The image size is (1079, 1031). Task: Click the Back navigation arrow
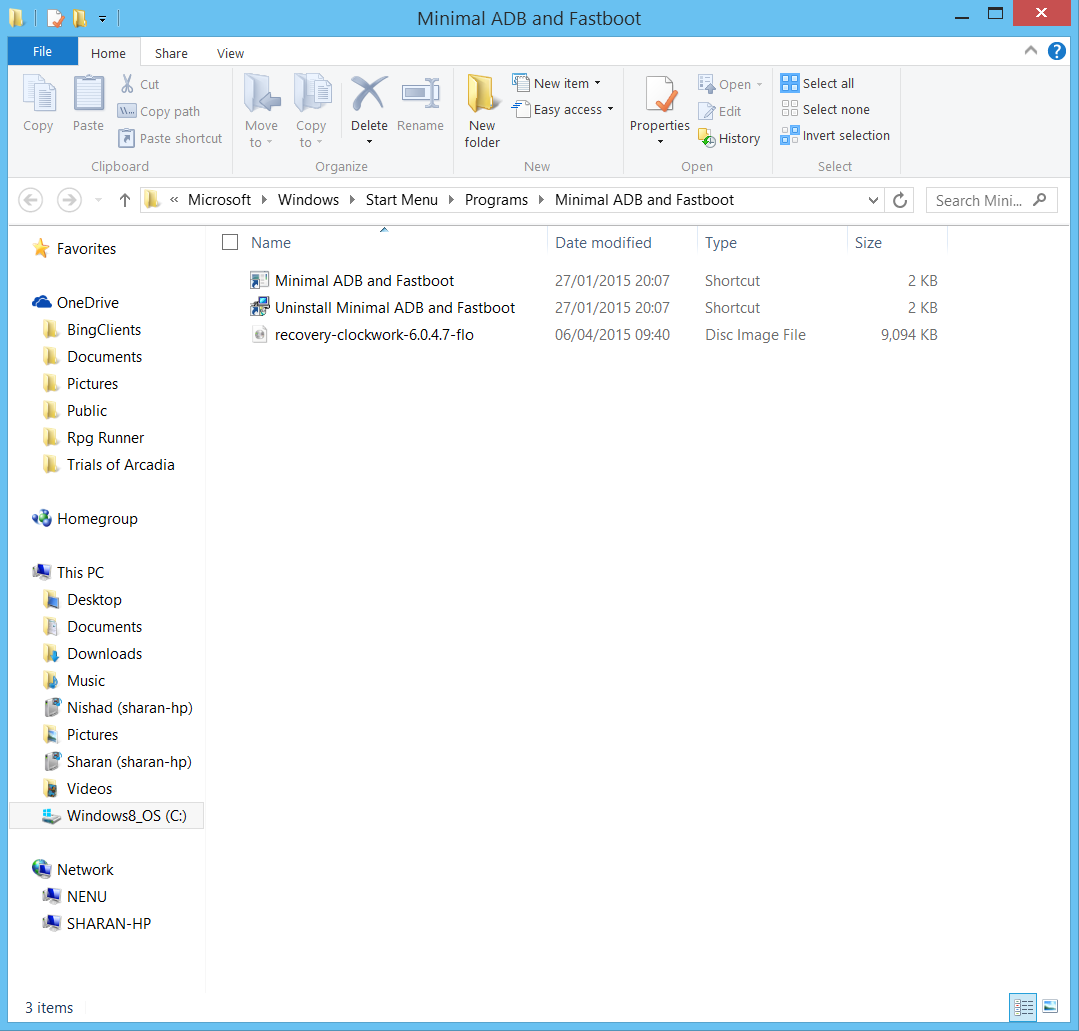click(30, 200)
